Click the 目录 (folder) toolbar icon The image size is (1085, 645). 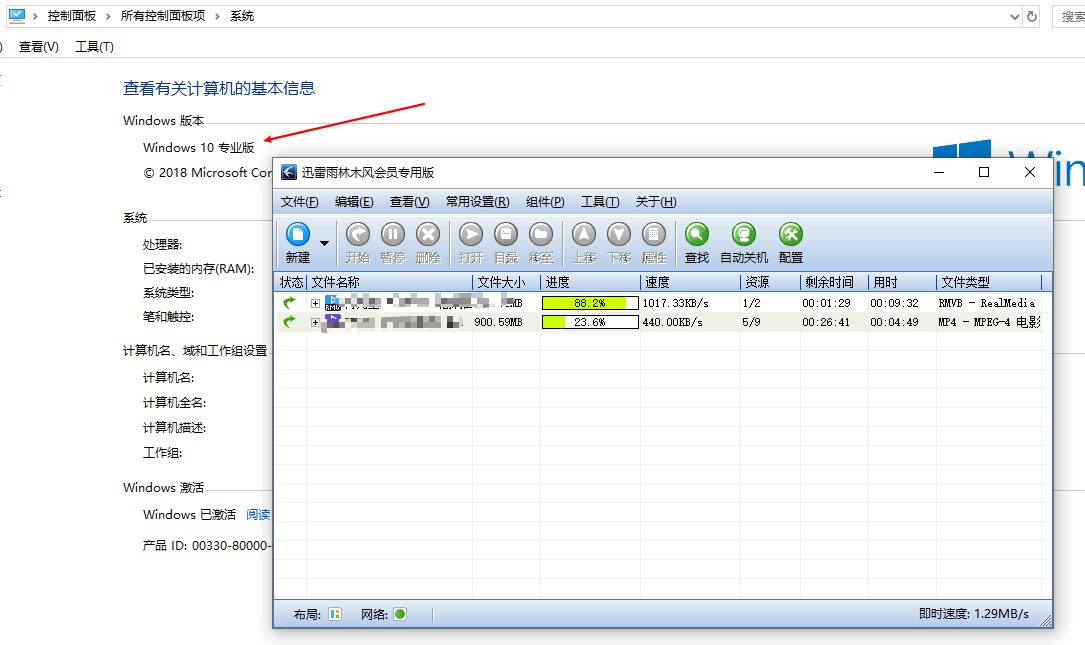(x=506, y=235)
